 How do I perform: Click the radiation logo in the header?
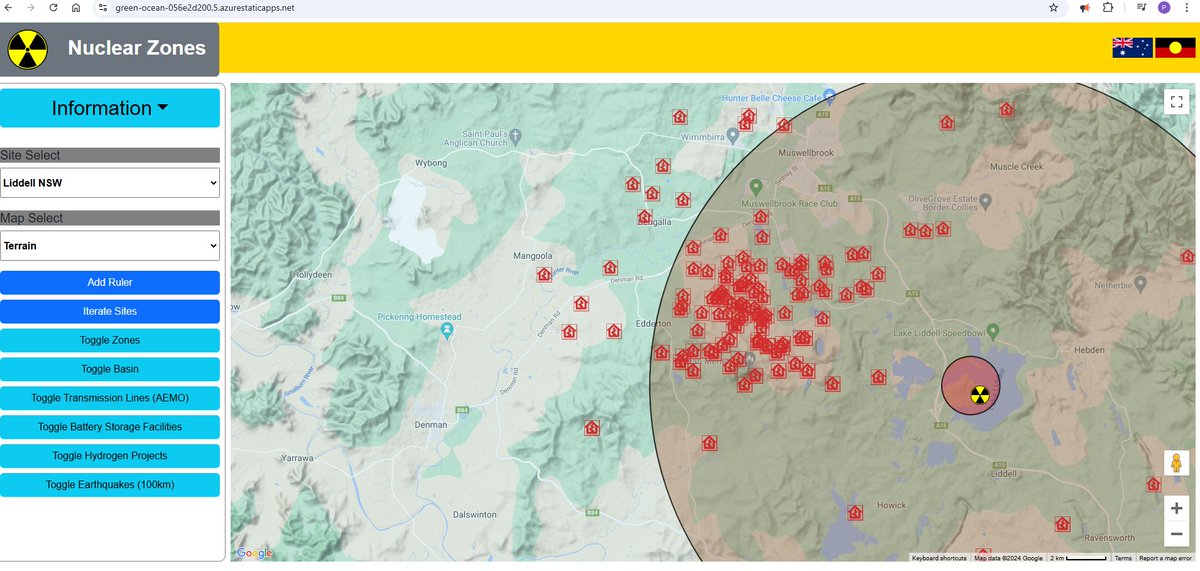28,49
